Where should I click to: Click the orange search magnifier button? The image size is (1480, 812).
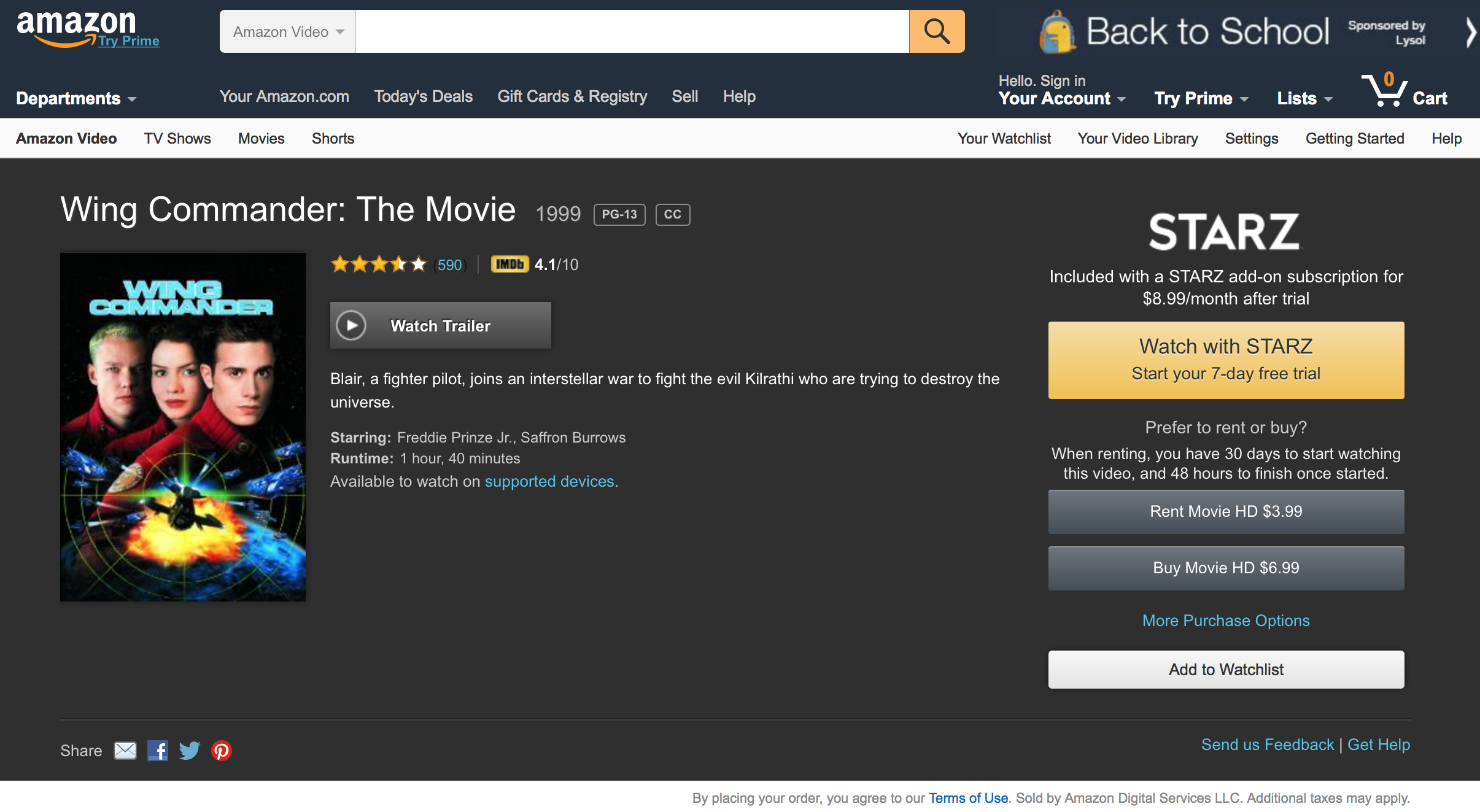(936, 31)
